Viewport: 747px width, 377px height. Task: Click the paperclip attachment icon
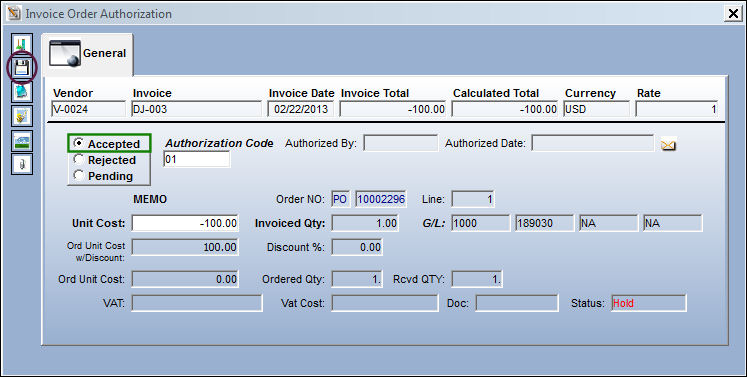22,164
